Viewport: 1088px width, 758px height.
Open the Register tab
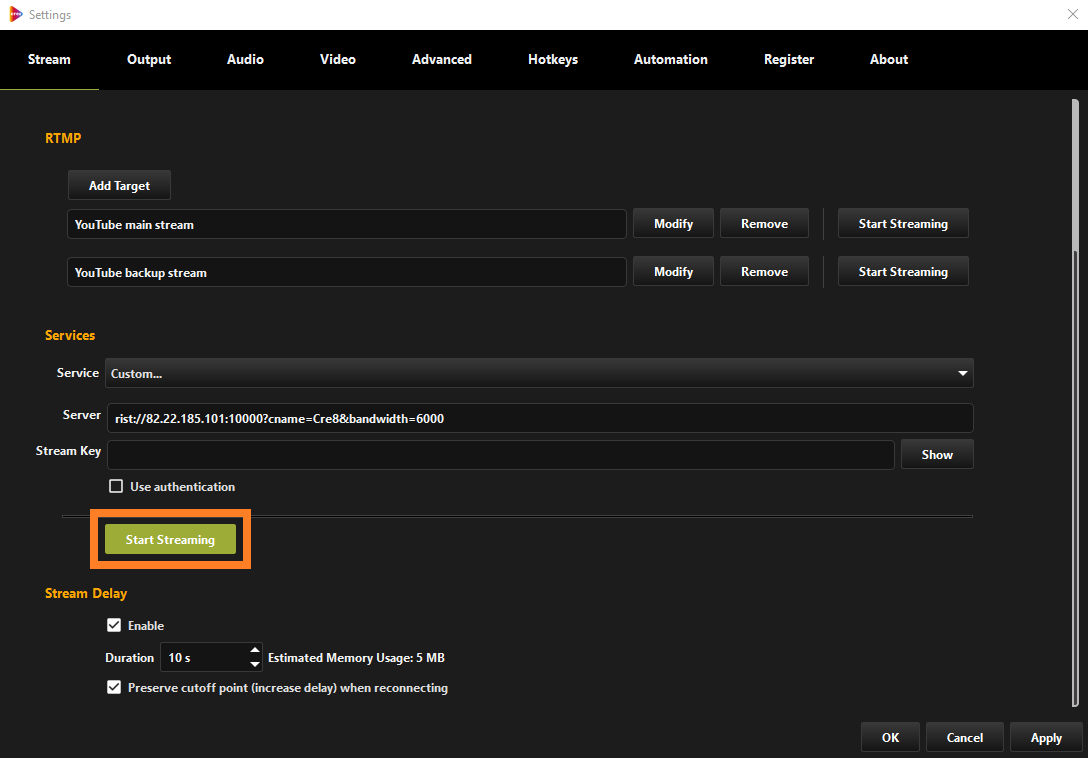tap(789, 59)
